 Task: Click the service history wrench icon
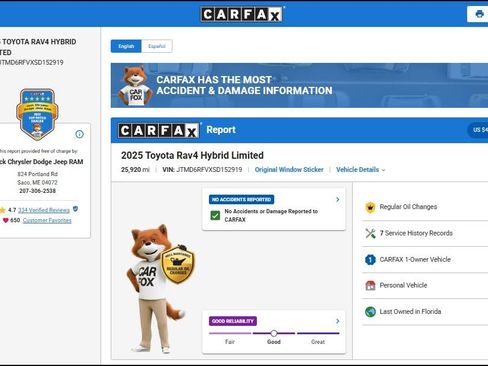pyautogui.click(x=370, y=233)
